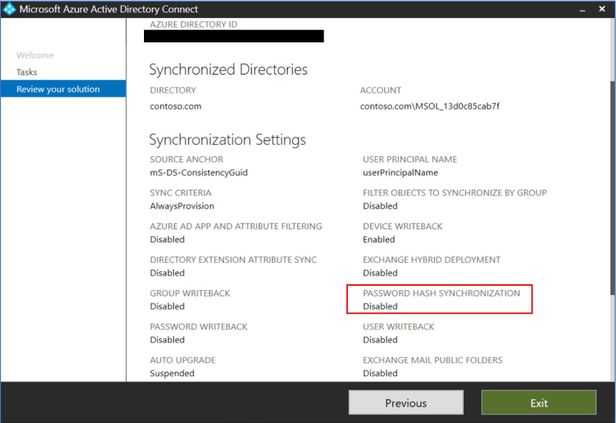Click the Password Hash Synchronization Disabled value
The image size is (616, 423).
380,306
